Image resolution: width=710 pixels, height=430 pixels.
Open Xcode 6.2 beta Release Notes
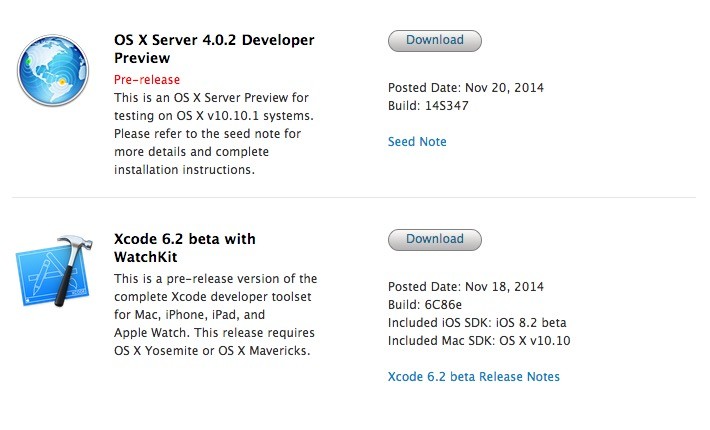tap(474, 377)
